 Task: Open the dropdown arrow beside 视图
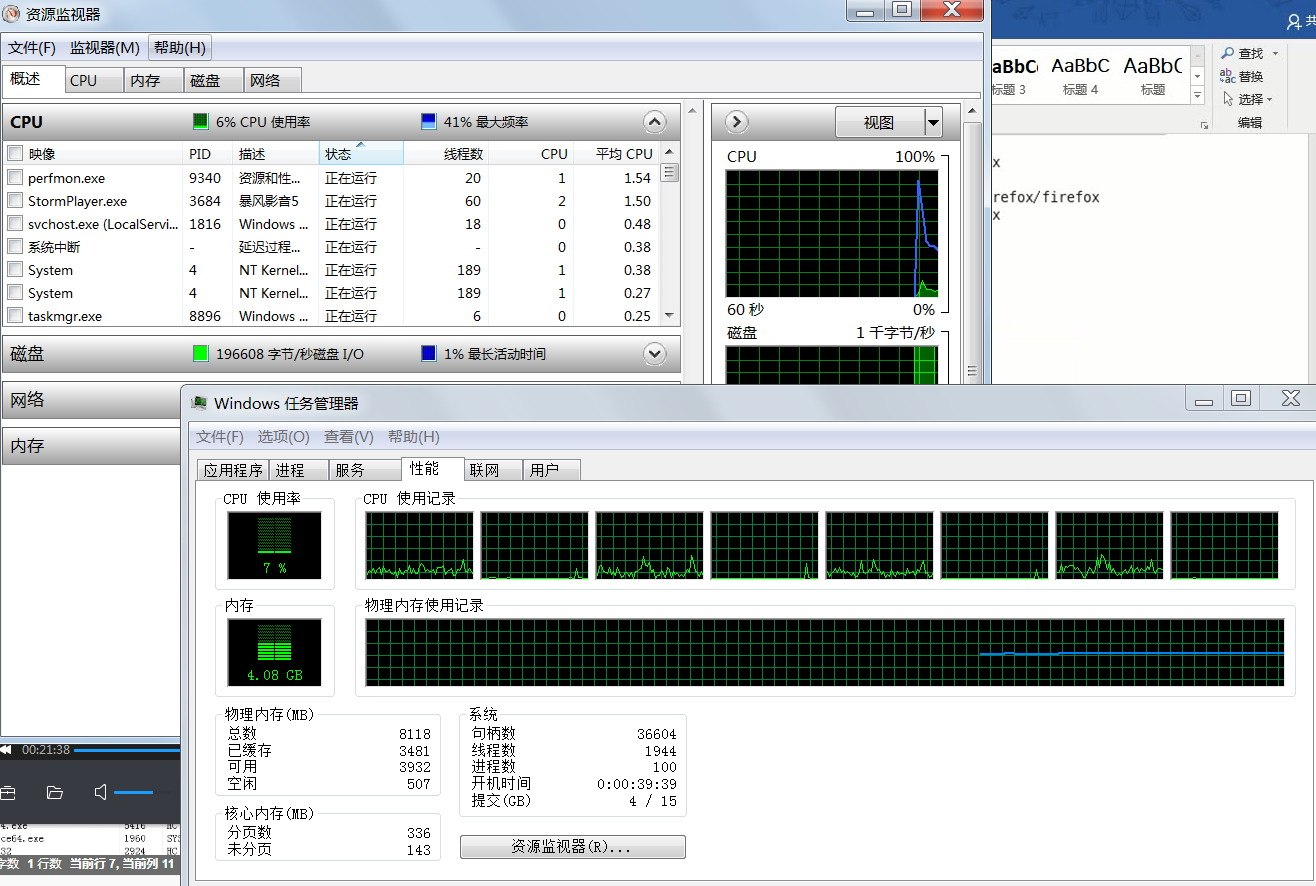933,123
